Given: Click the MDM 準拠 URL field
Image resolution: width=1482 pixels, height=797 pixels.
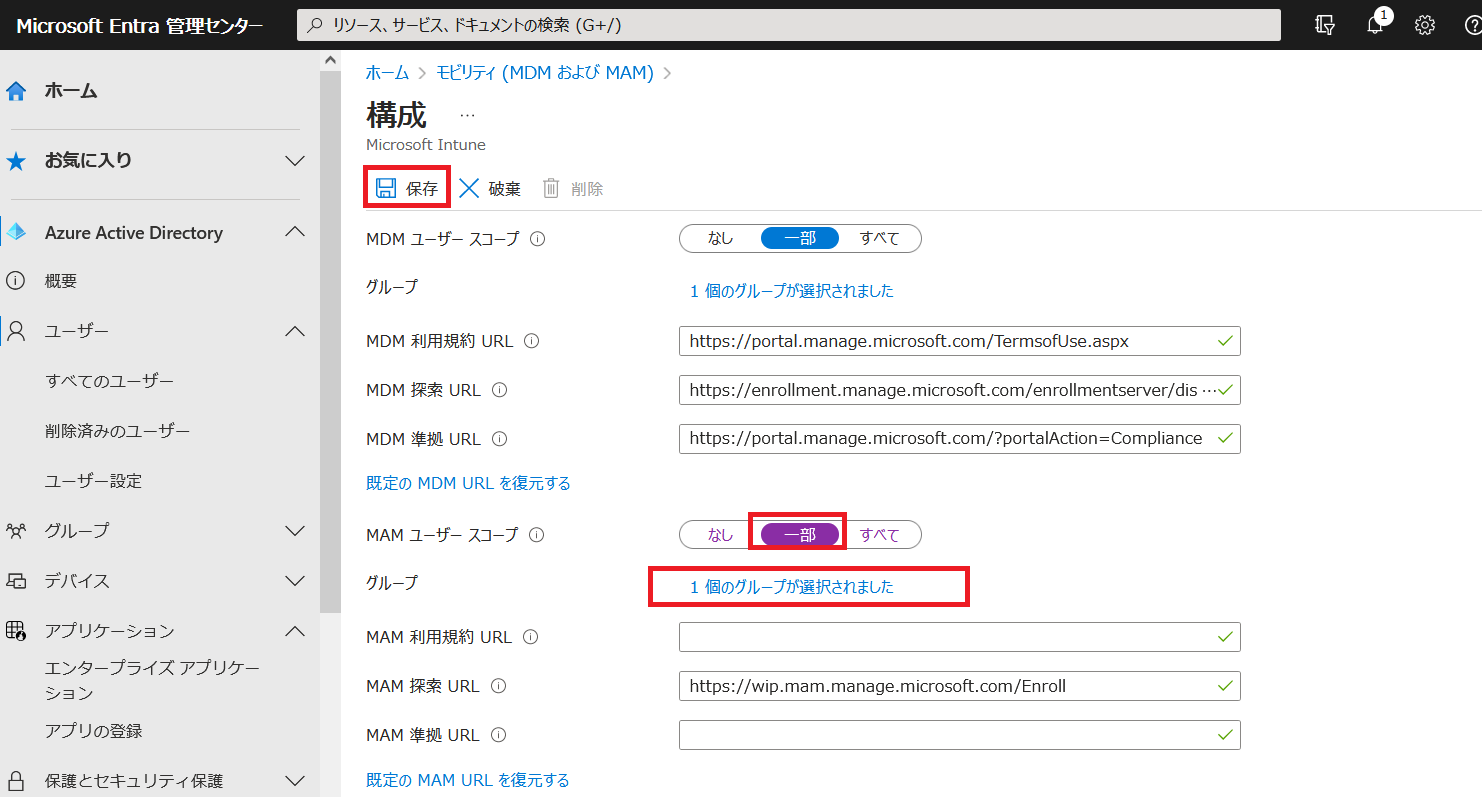Looking at the screenshot, I should coord(960,439).
